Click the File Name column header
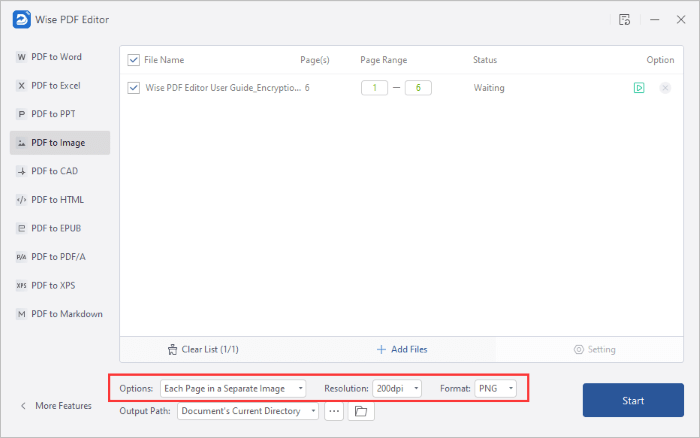 tap(164, 60)
